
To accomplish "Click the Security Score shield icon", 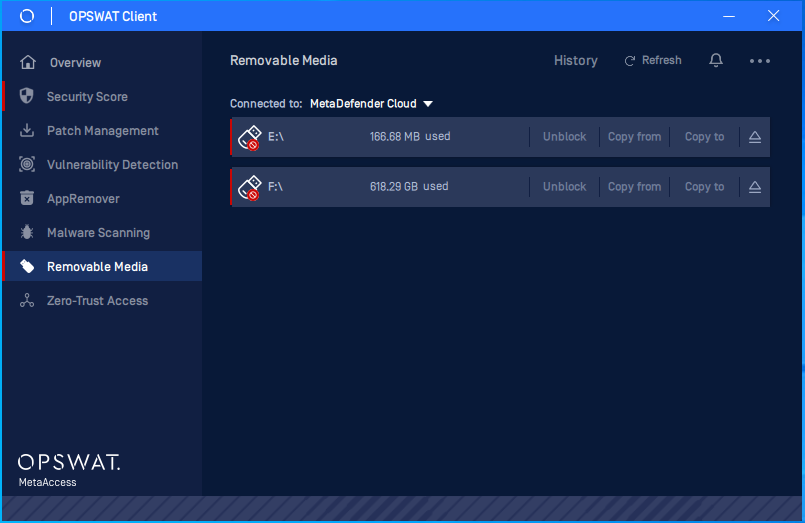I will (27, 96).
